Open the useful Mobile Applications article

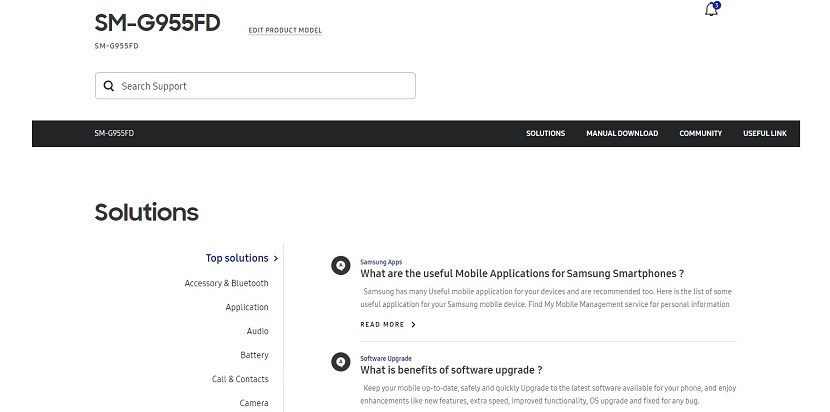click(521, 273)
